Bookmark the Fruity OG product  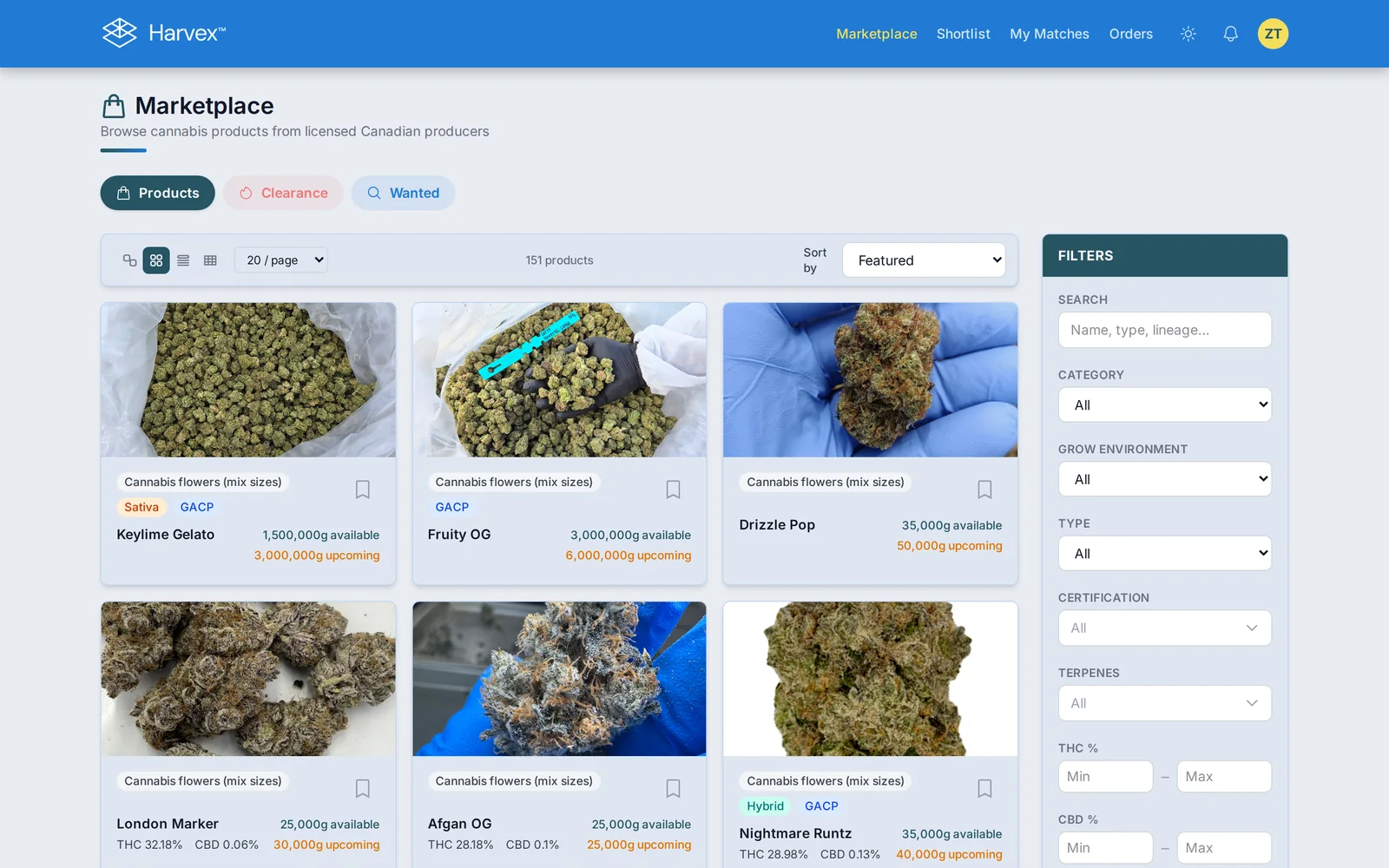[x=673, y=490]
